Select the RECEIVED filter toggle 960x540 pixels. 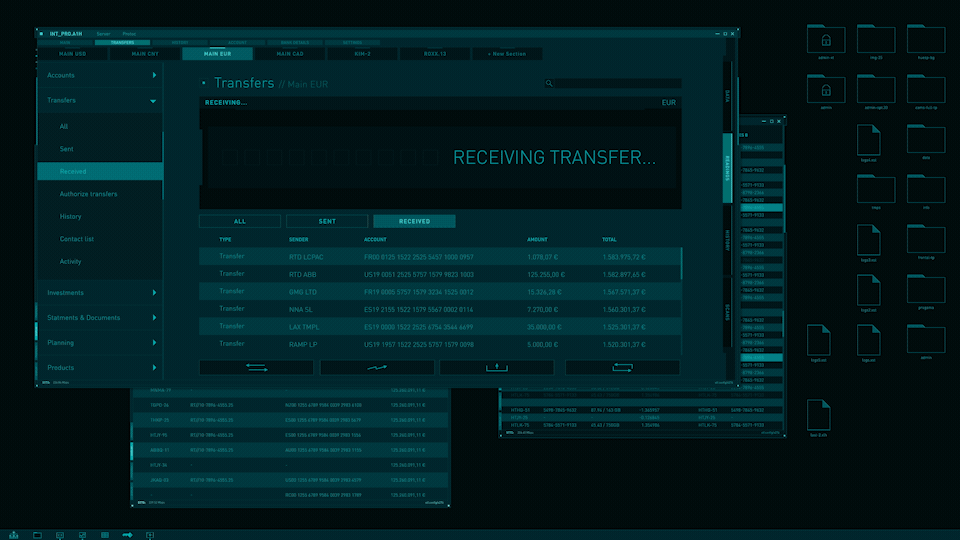(414, 221)
